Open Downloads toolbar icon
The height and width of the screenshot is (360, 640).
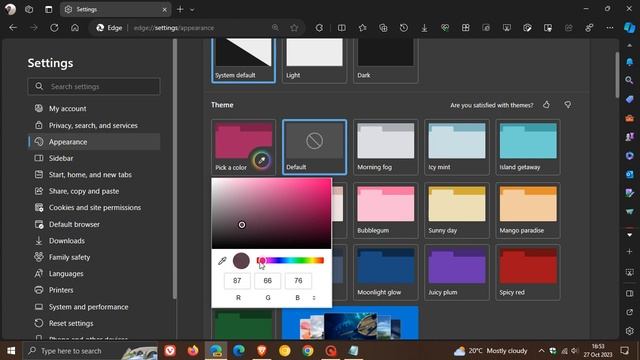pos(424,28)
